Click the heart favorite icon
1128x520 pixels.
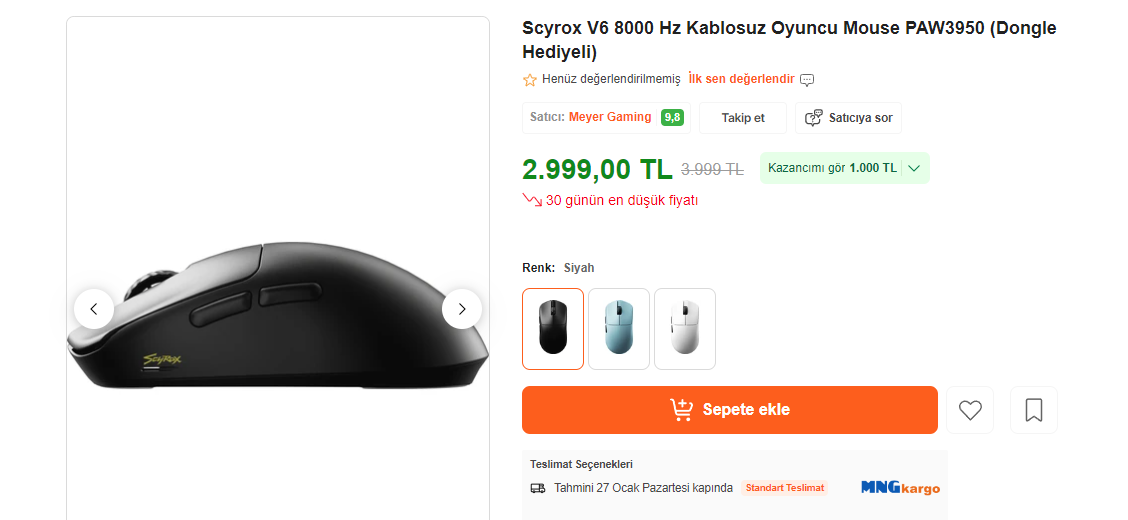pos(970,410)
